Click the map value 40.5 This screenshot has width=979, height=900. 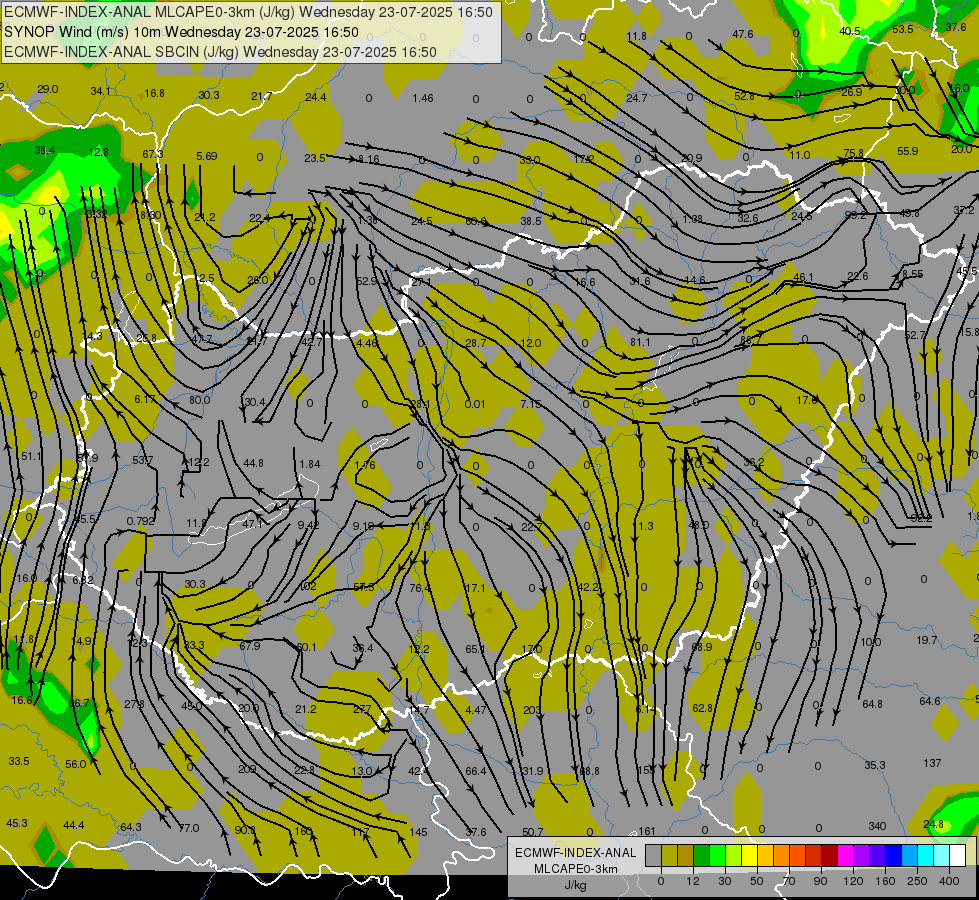[850, 31]
